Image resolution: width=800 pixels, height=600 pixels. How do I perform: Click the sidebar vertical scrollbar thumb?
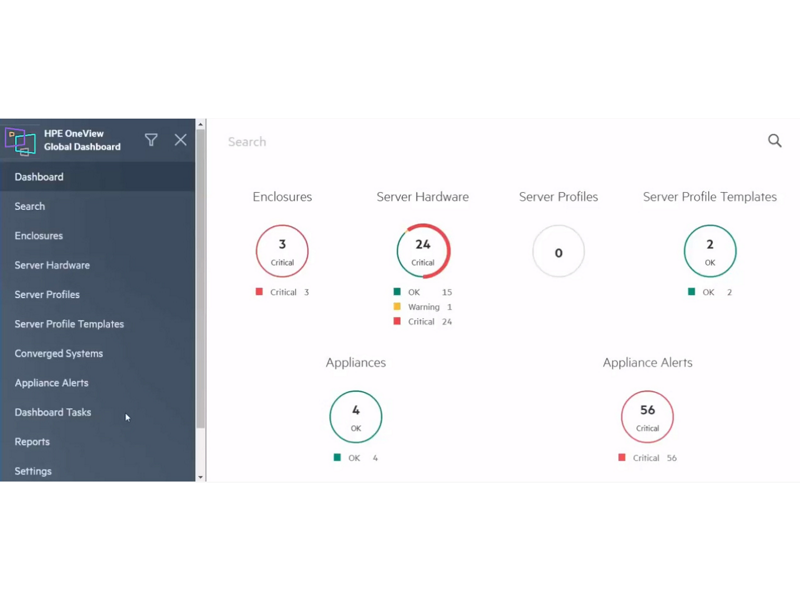[x=201, y=278]
